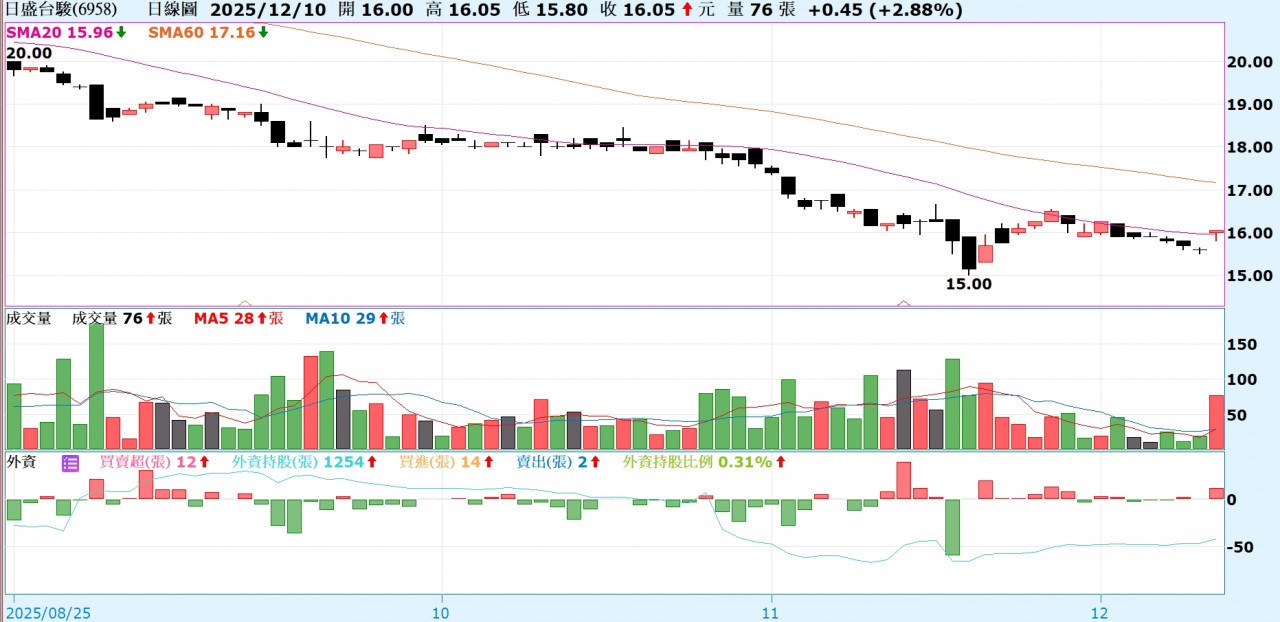The width and height of the screenshot is (1280, 622).
Task: Click the purple list icon beside 外資
Action: [x=70, y=463]
